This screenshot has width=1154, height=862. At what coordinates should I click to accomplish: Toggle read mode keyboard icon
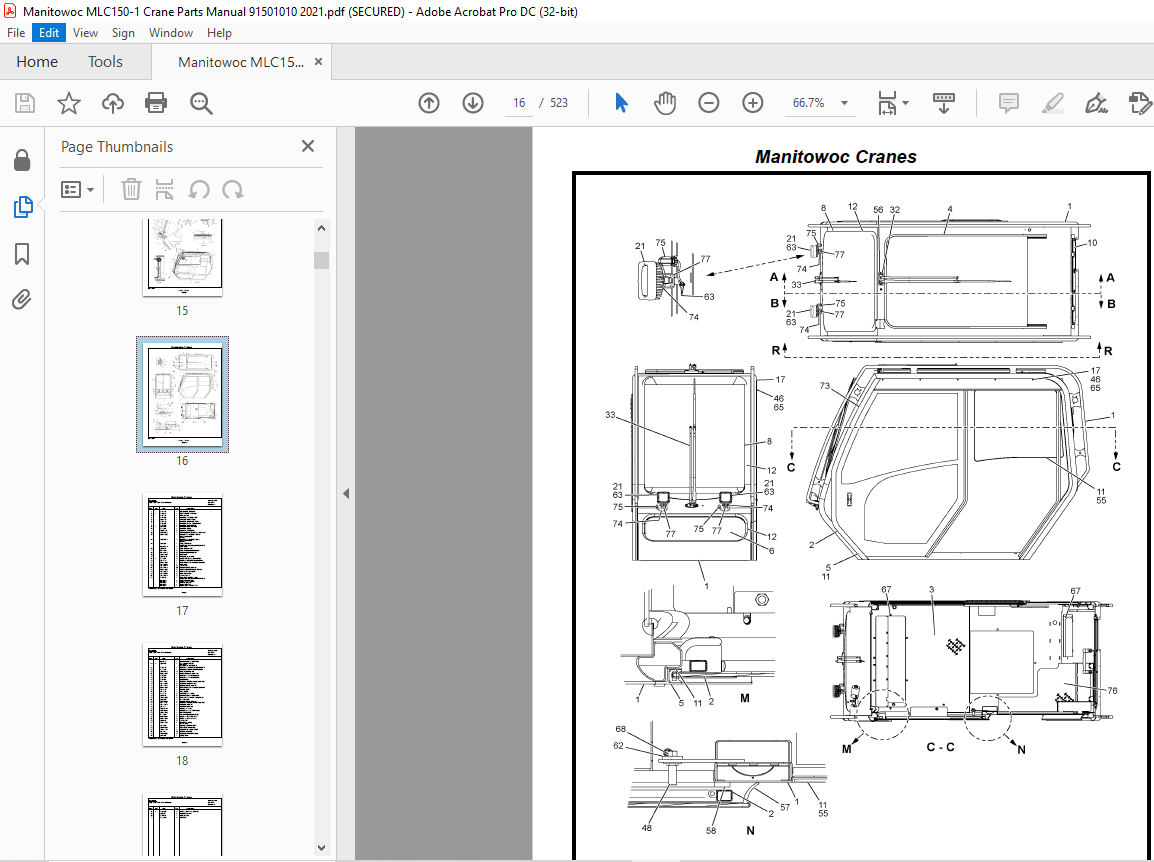point(944,103)
